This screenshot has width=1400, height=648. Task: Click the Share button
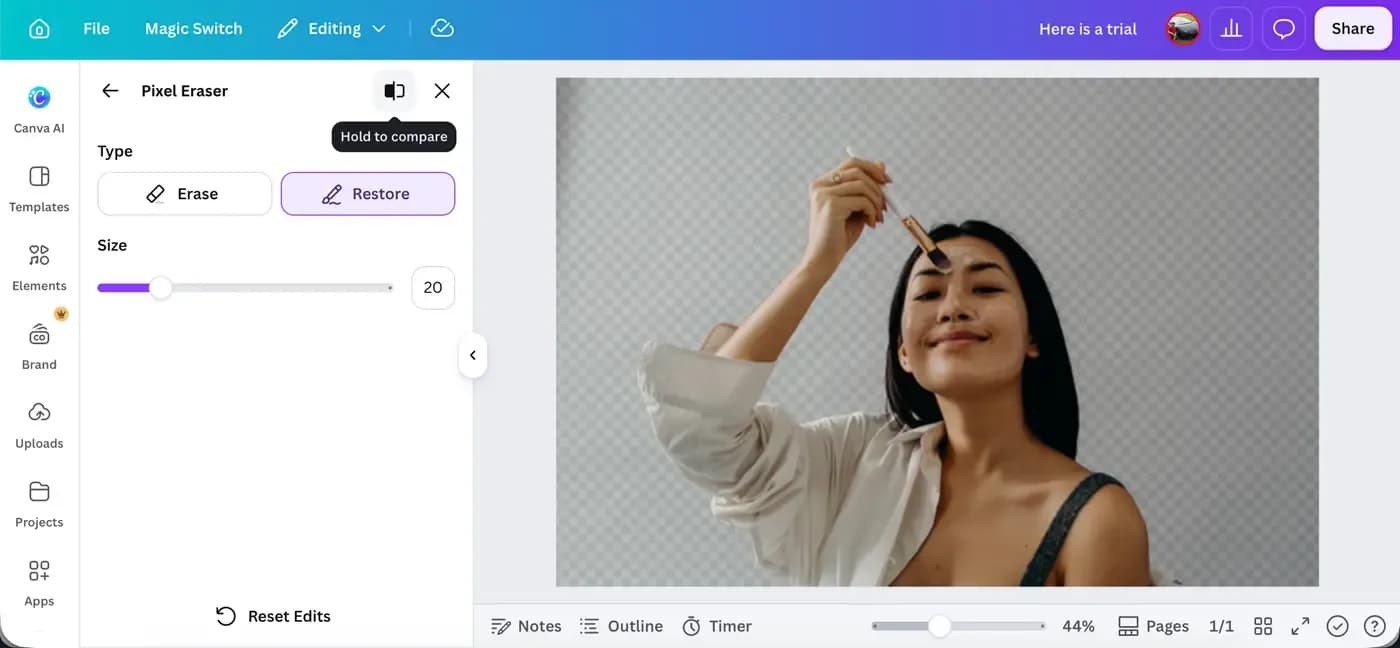1352,29
